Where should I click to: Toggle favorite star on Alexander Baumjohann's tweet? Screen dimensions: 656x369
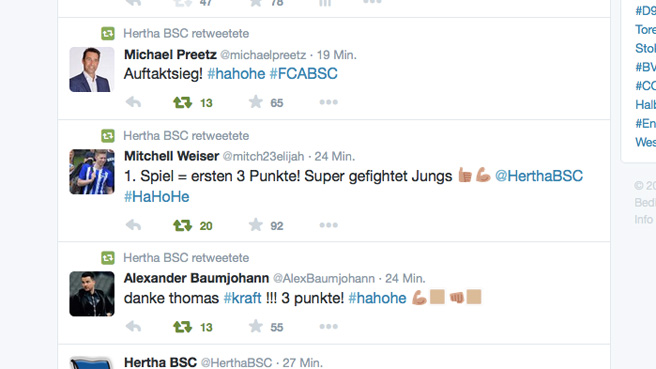pyautogui.click(x=256, y=326)
